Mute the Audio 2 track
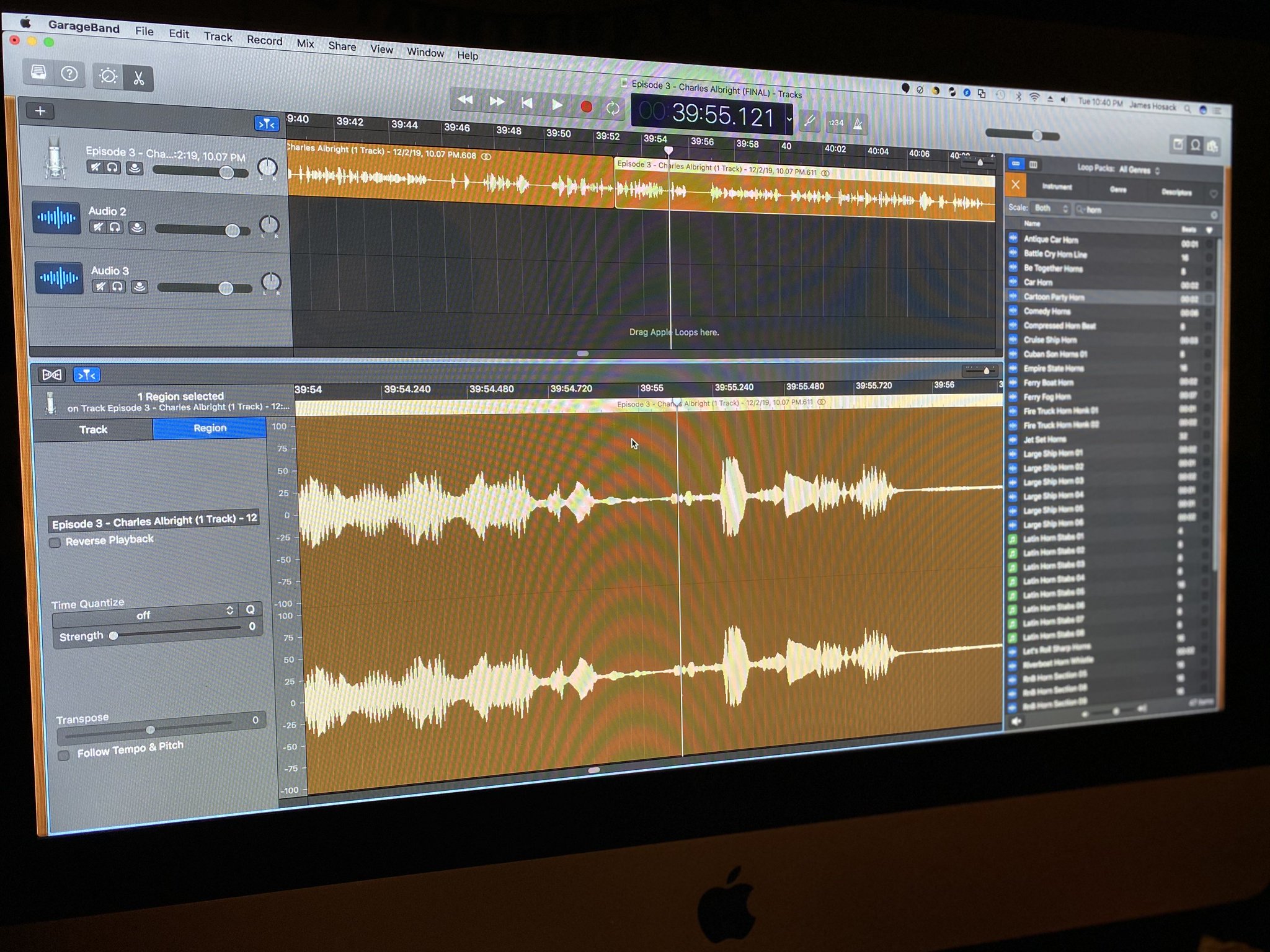The height and width of the screenshot is (952, 1270). click(x=98, y=227)
